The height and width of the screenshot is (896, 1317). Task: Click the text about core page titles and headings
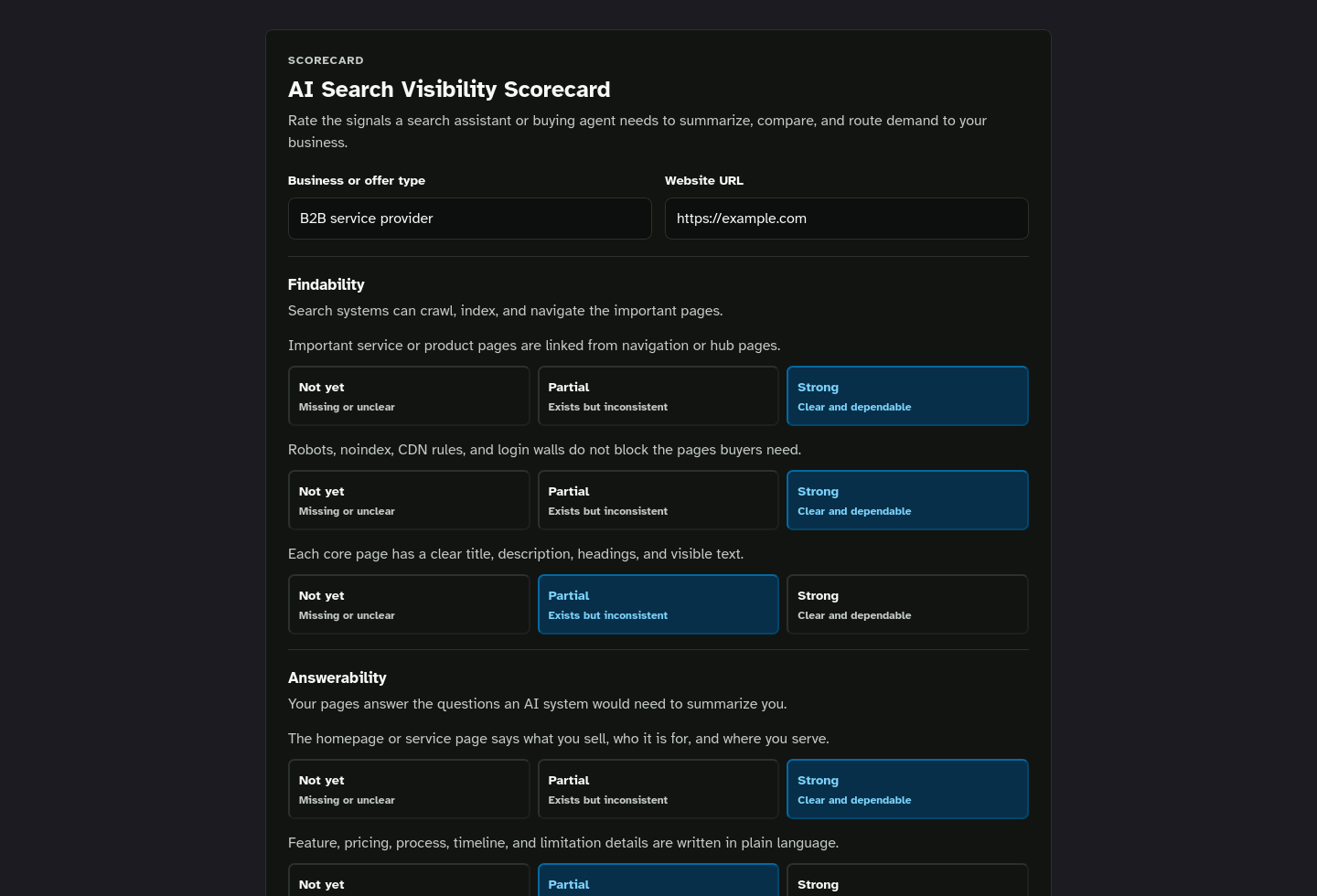point(516,554)
